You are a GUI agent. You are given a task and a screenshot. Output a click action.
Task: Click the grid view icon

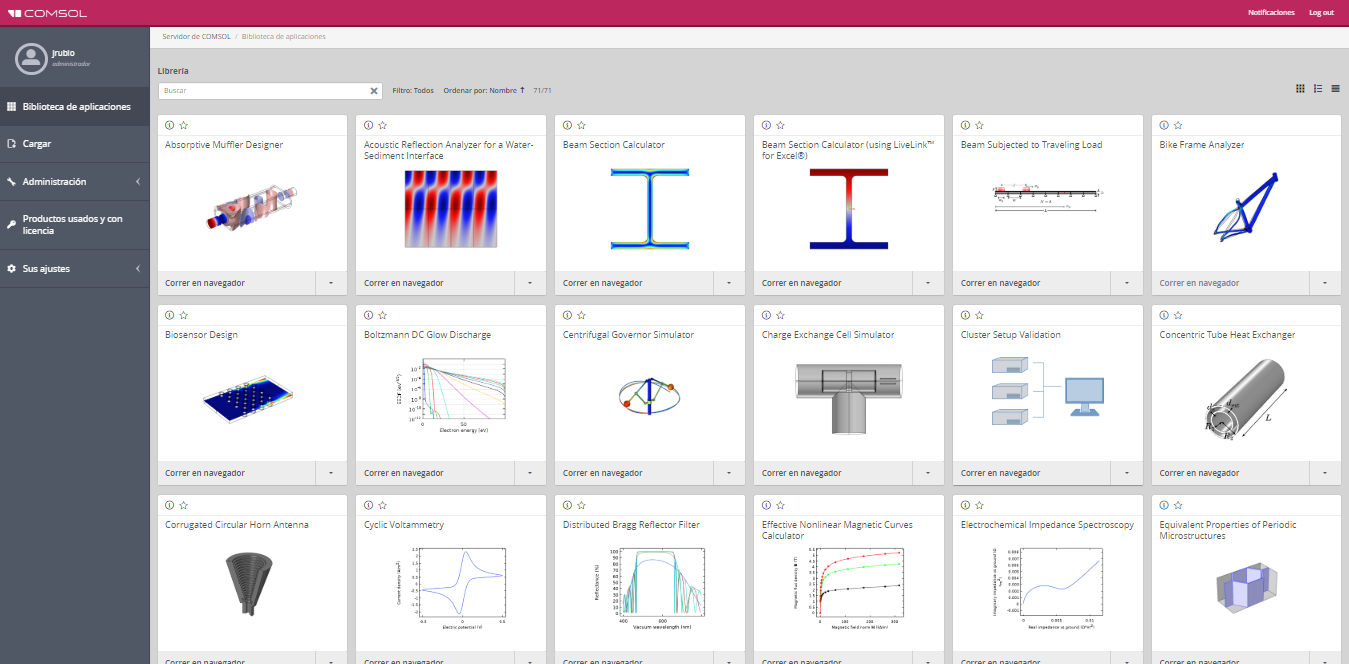click(x=1300, y=89)
